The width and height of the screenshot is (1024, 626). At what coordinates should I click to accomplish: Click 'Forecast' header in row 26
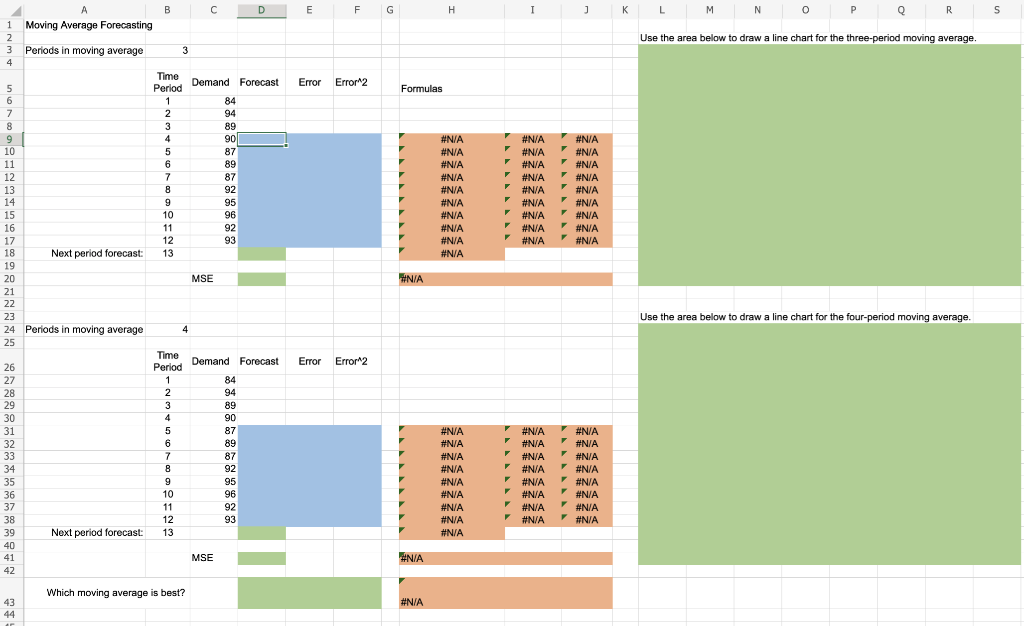(259, 361)
